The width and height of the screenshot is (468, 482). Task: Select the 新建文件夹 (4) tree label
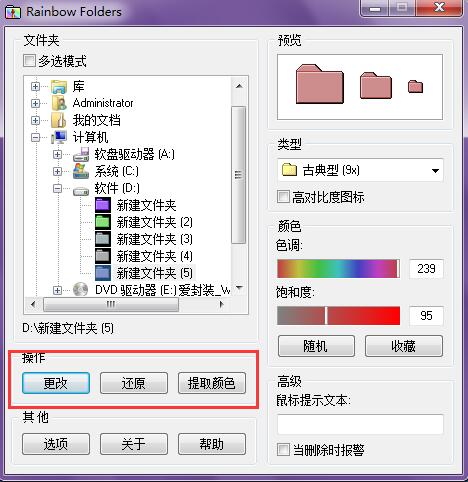tap(154, 256)
